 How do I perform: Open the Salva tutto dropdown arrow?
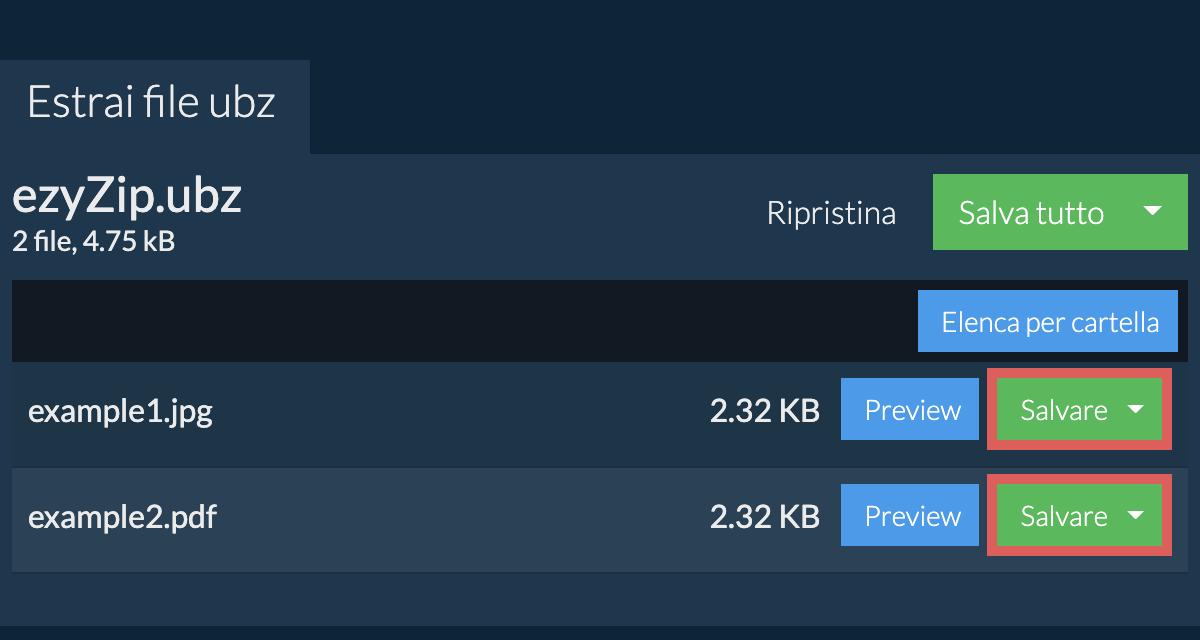click(1152, 212)
